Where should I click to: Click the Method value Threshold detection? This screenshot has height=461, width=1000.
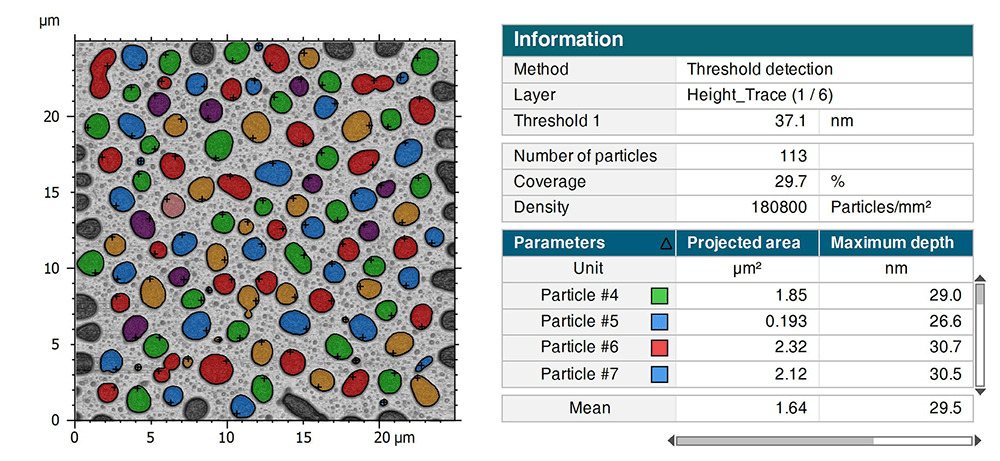tap(760, 69)
